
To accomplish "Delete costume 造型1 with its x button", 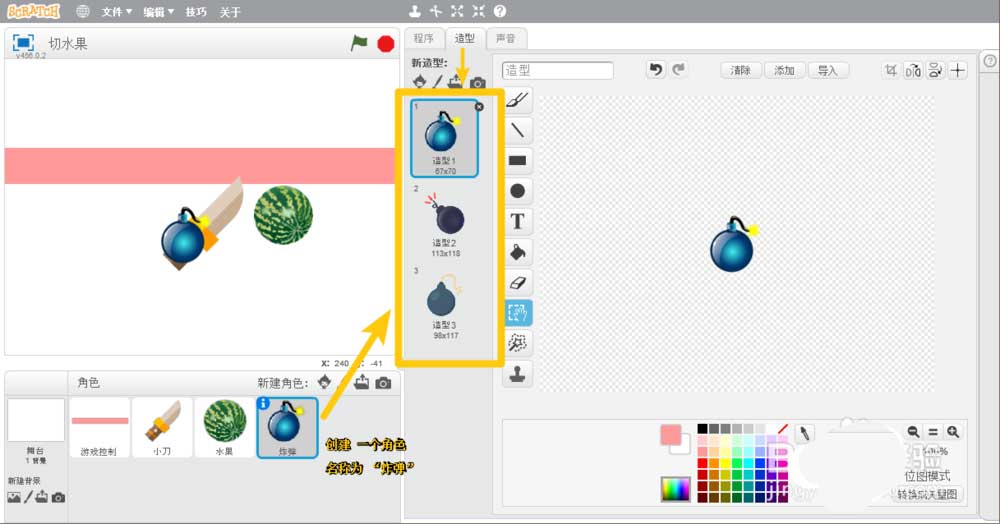I will [479, 106].
